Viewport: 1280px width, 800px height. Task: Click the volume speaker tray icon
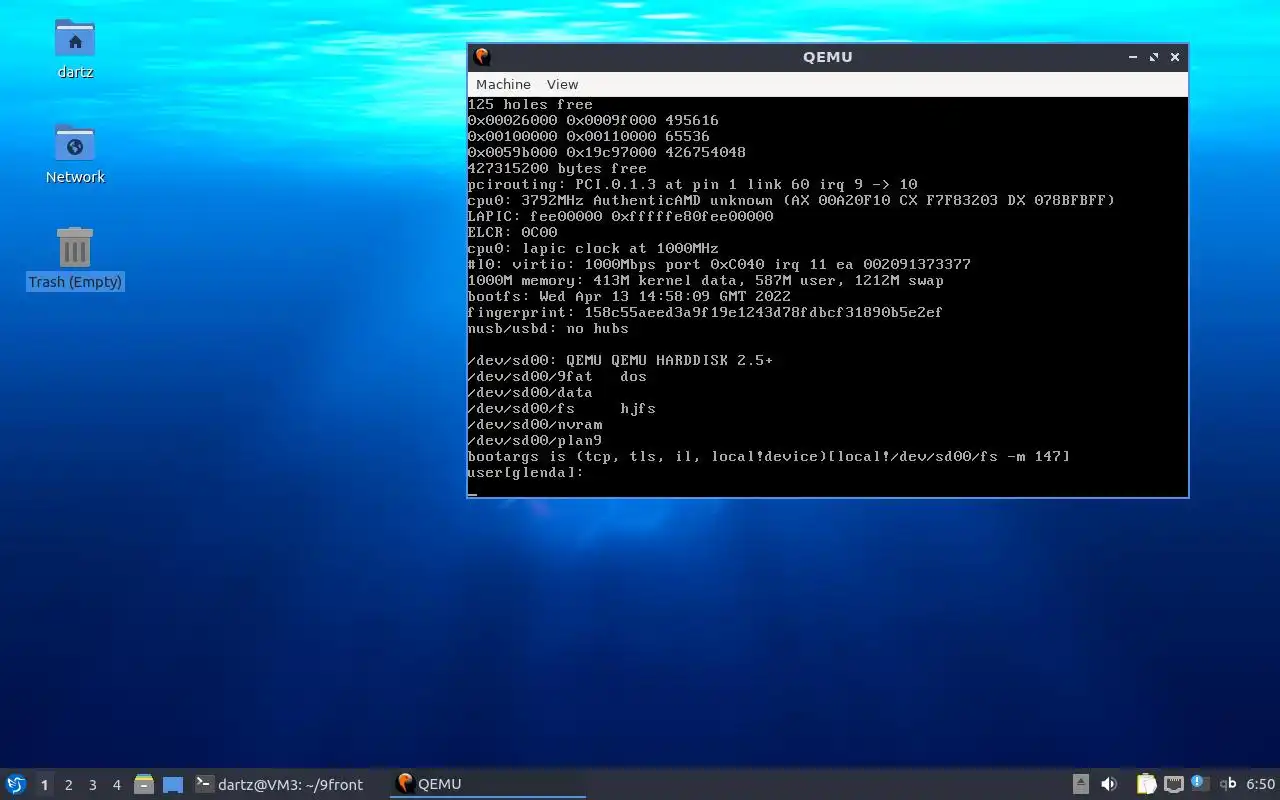click(1108, 784)
